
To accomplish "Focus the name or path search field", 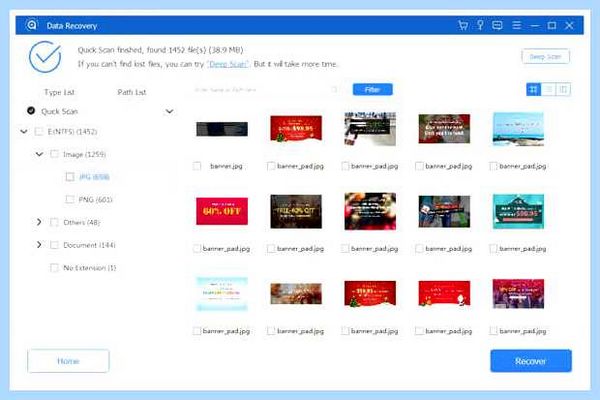I will (264, 90).
